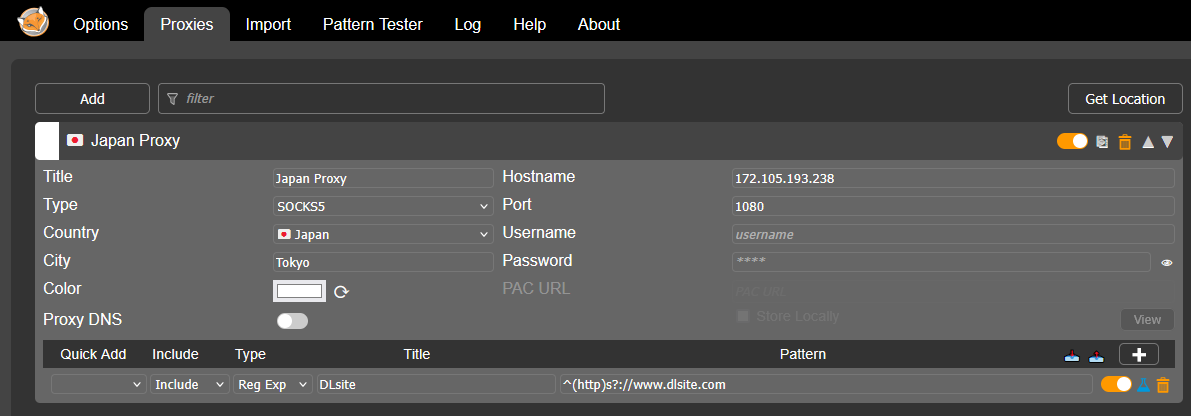Click the Get Location button

point(1125,99)
